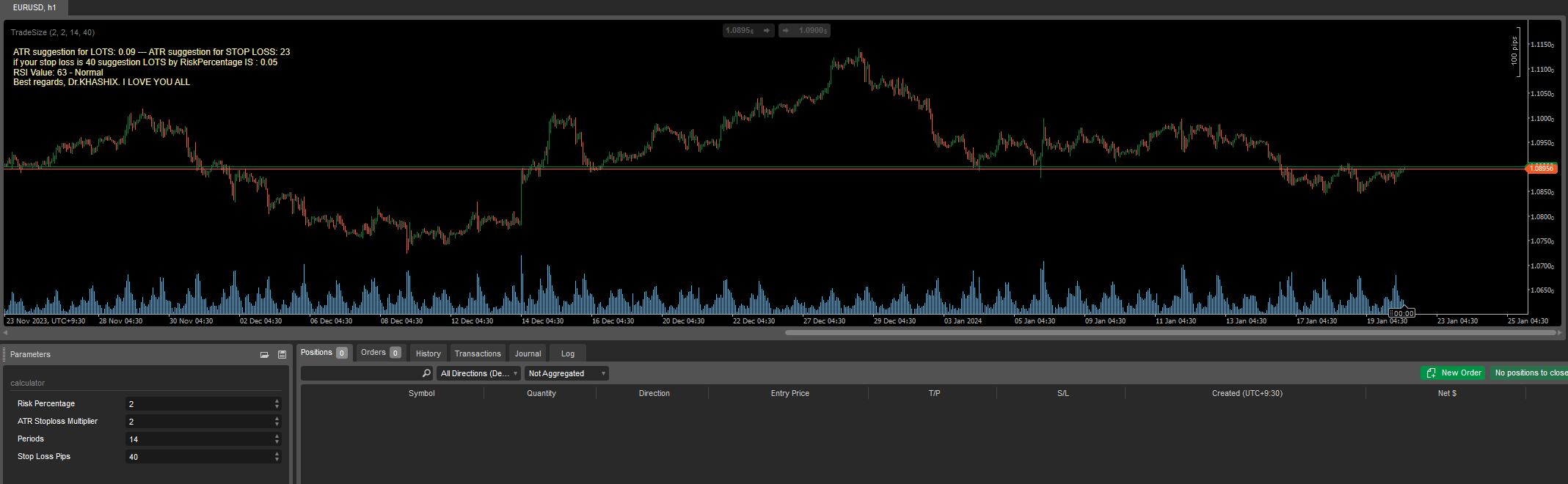Click the magnifier icon in positions search box

(x=426, y=373)
